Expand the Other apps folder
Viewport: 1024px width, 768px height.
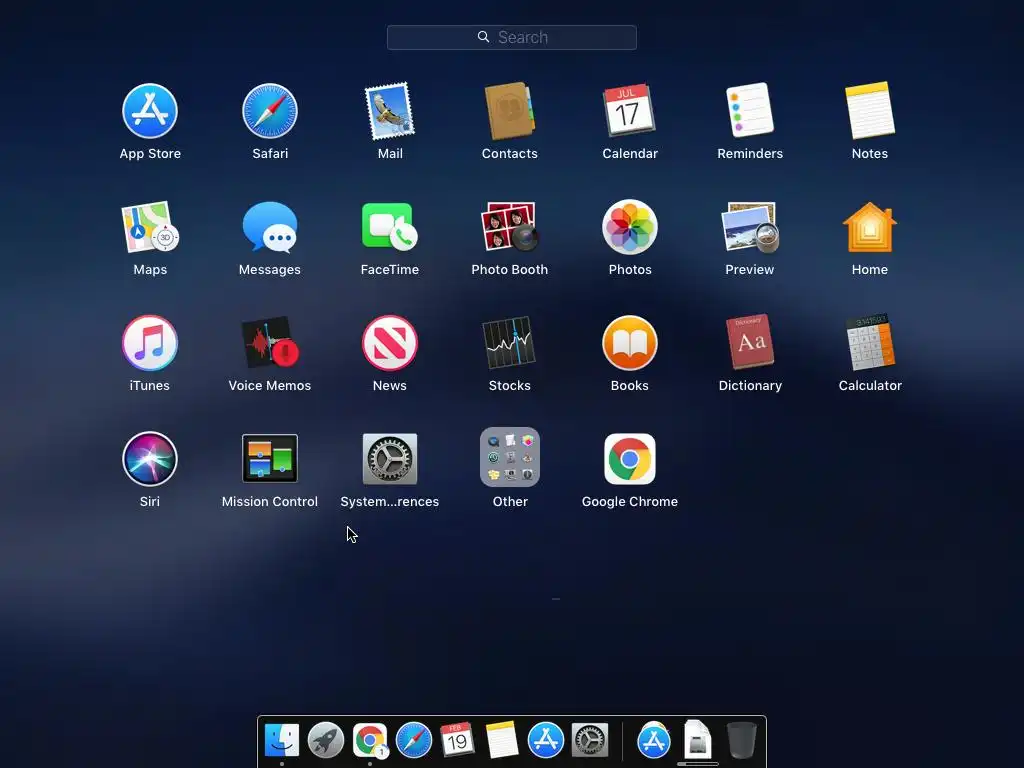[x=510, y=457]
